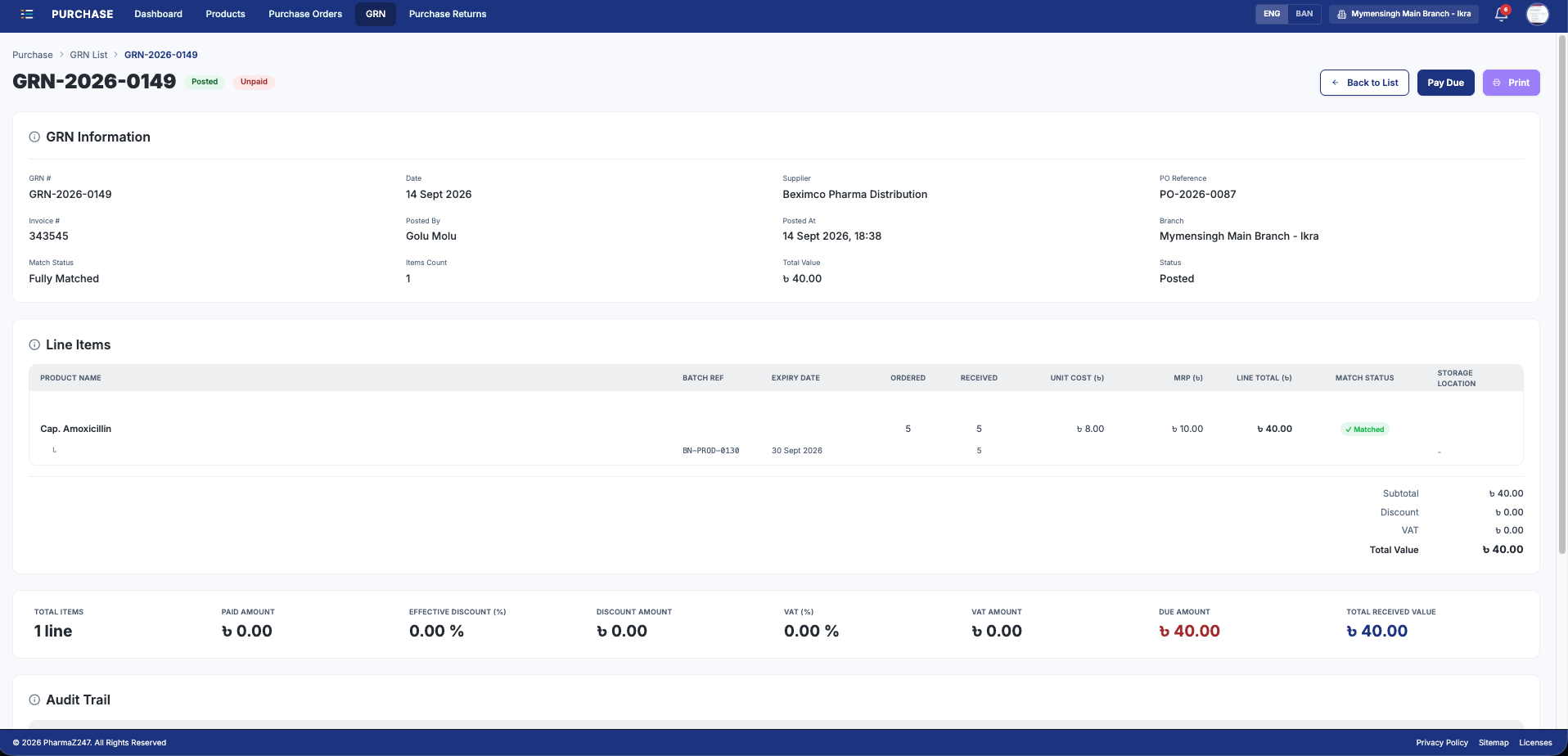This screenshot has height=756, width=1568.
Task: Open the notifications bell
Action: point(1501,14)
